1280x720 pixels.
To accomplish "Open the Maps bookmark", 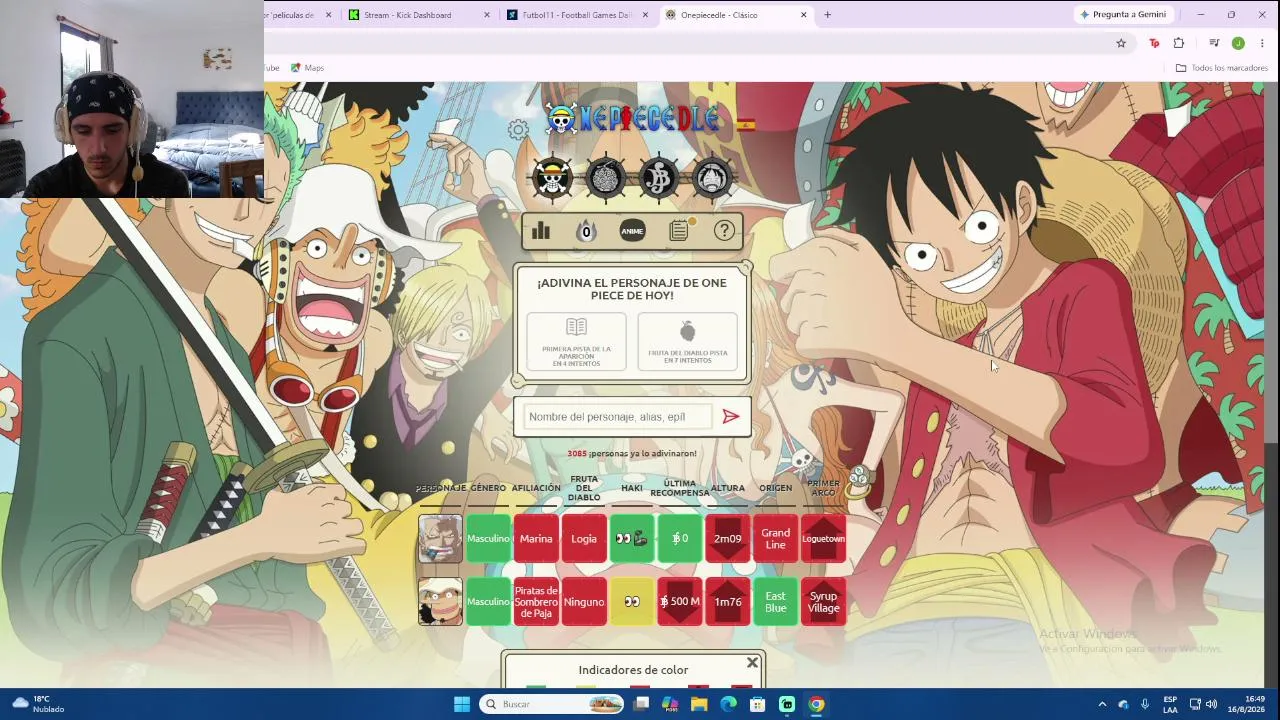I will click(307, 68).
